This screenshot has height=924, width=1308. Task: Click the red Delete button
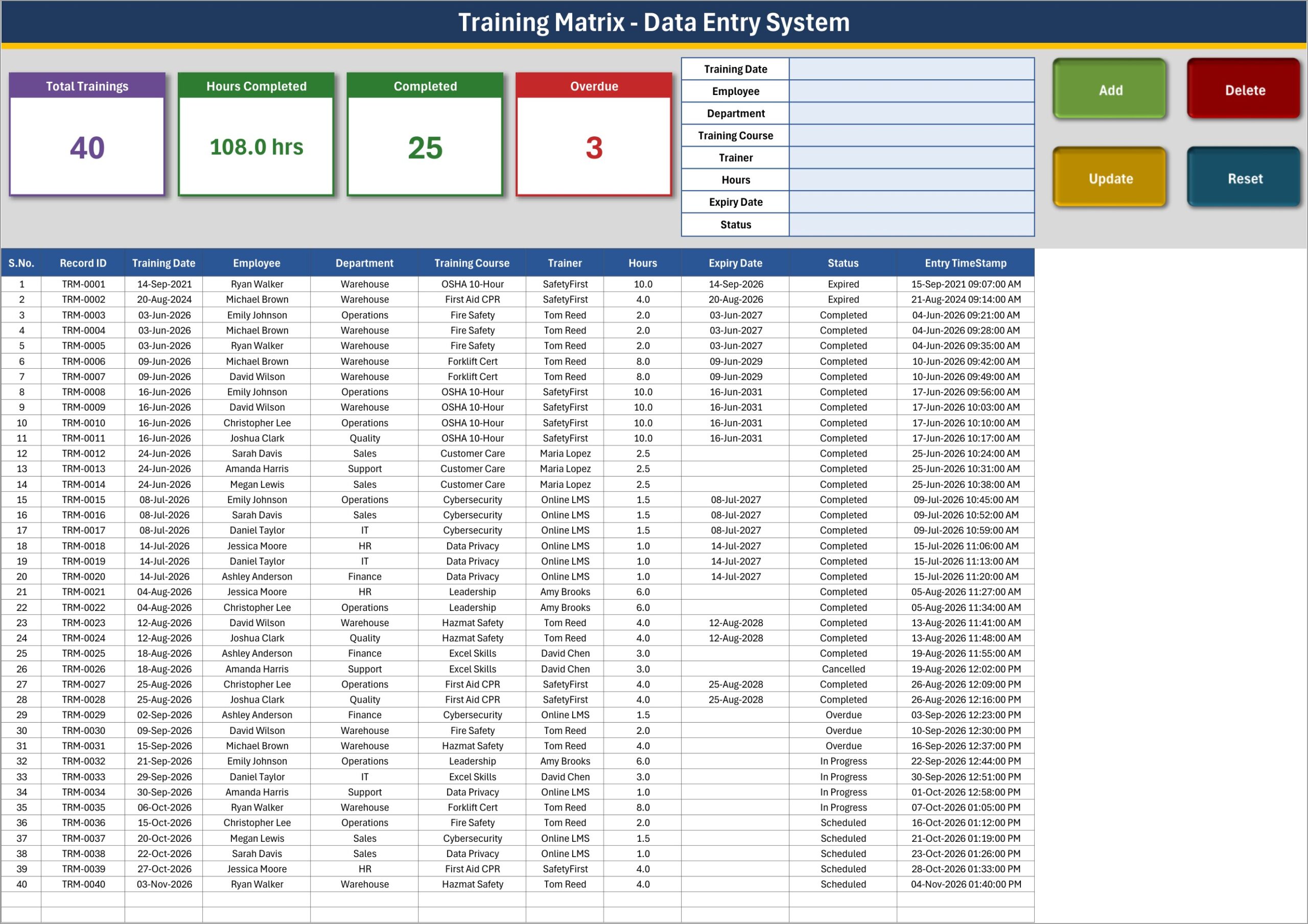[1244, 89]
